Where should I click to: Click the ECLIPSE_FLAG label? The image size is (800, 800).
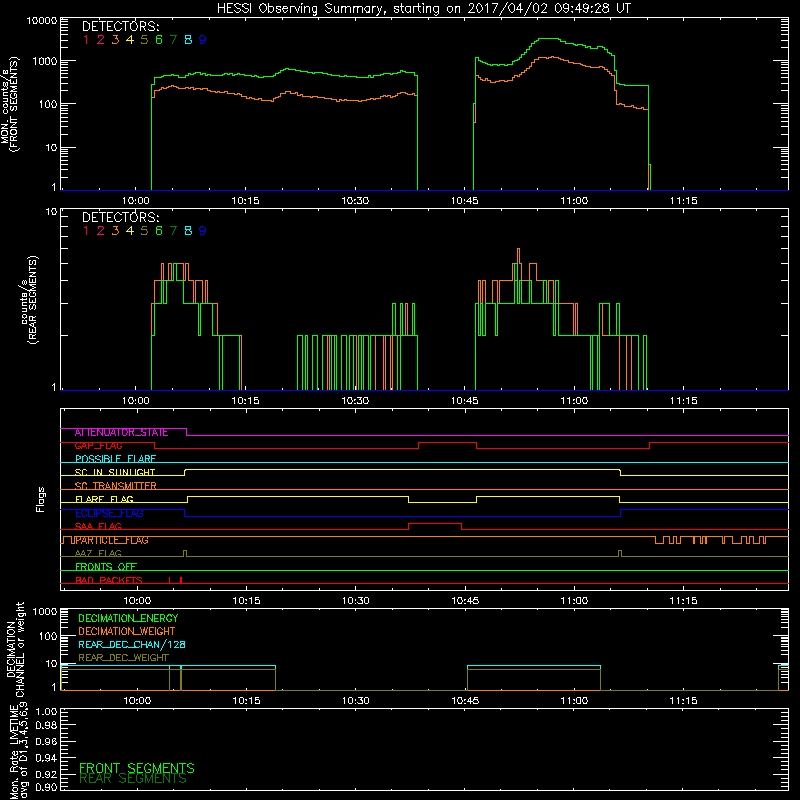tap(109, 513)
